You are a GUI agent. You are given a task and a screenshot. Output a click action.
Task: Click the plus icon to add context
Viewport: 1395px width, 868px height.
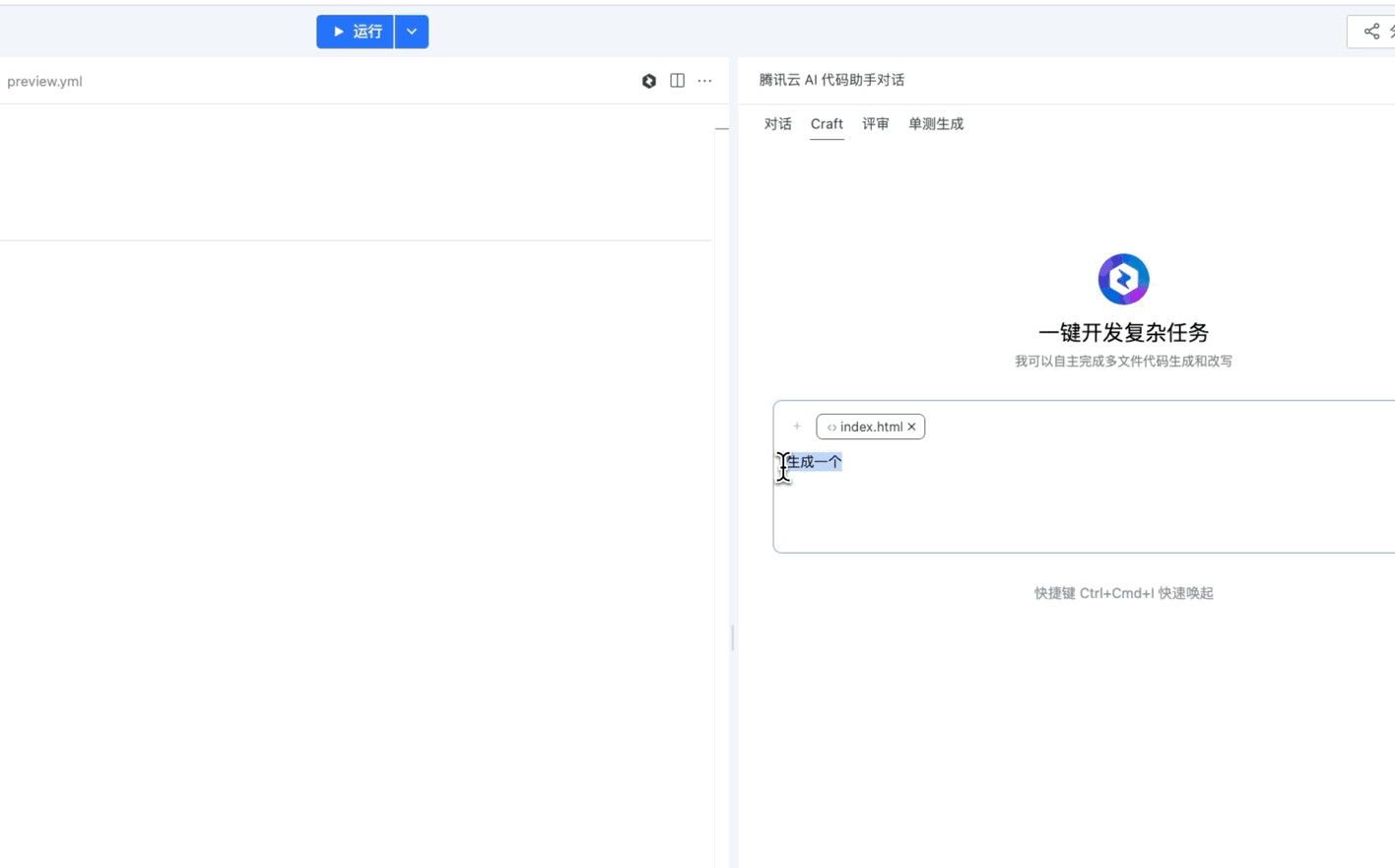(797, 427)
